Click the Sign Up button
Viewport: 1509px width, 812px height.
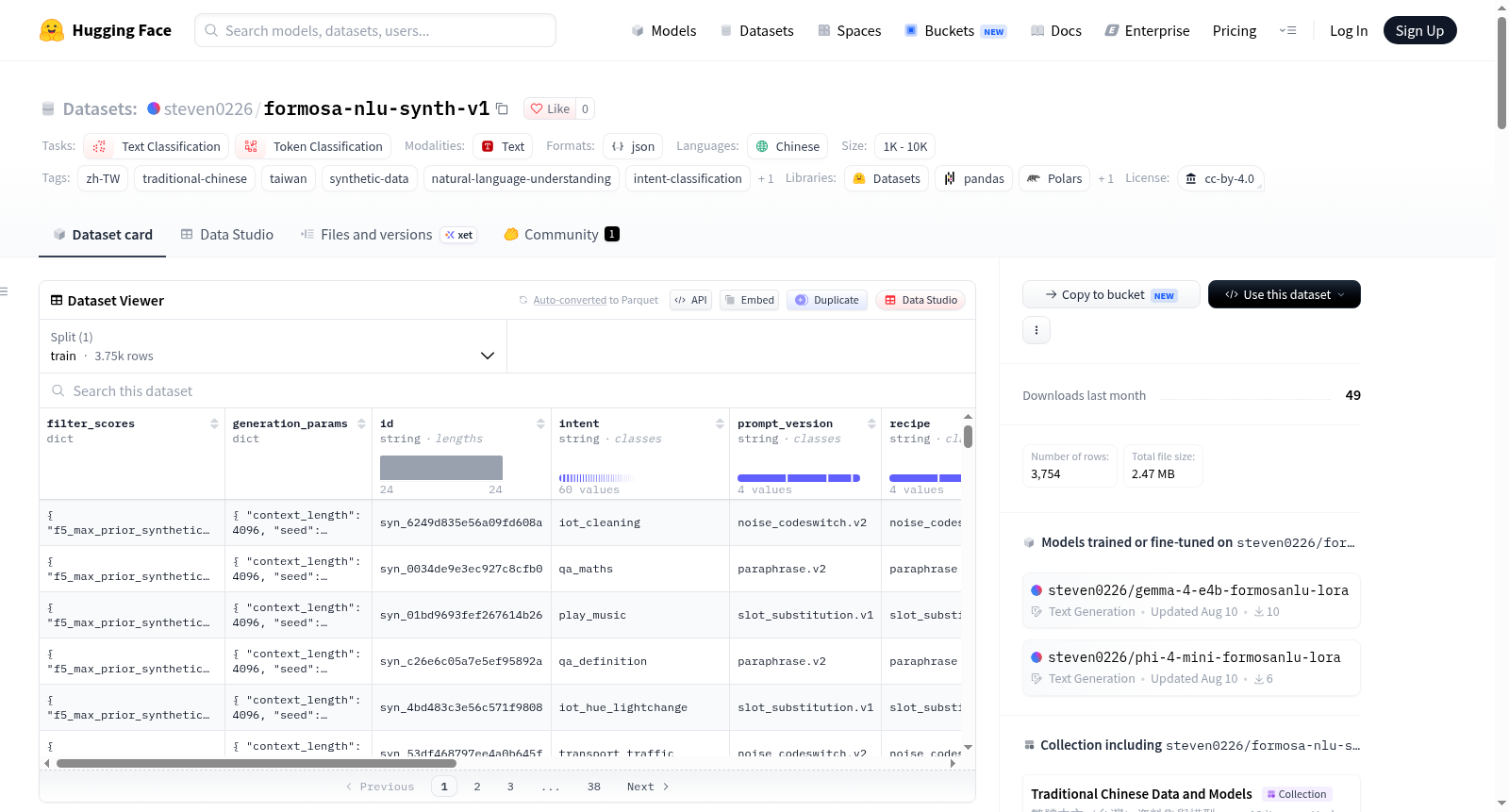1419,30
